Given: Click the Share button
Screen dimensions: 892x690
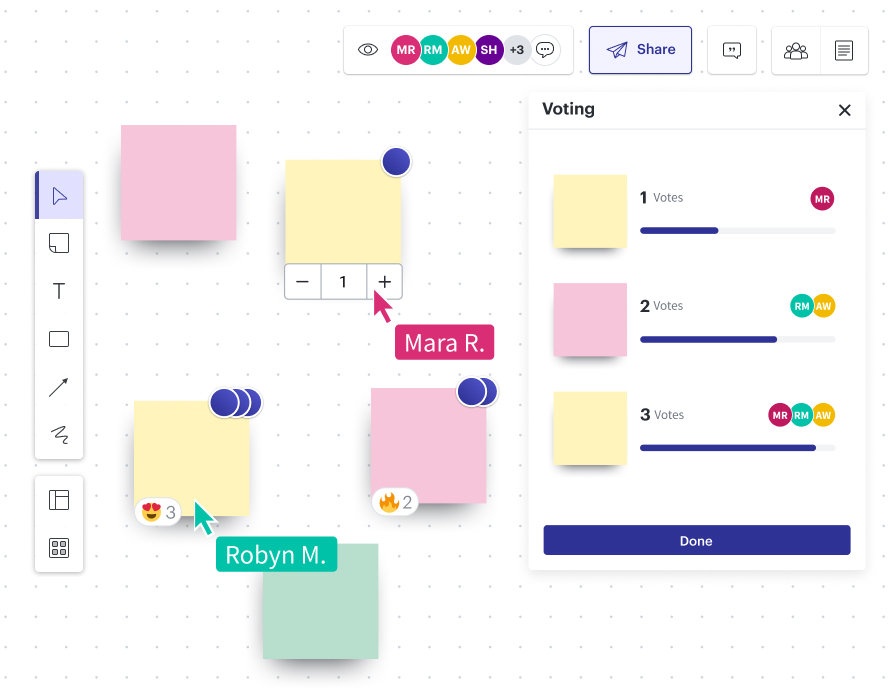Looking at the screenshot, I should [x=640, y=49].
